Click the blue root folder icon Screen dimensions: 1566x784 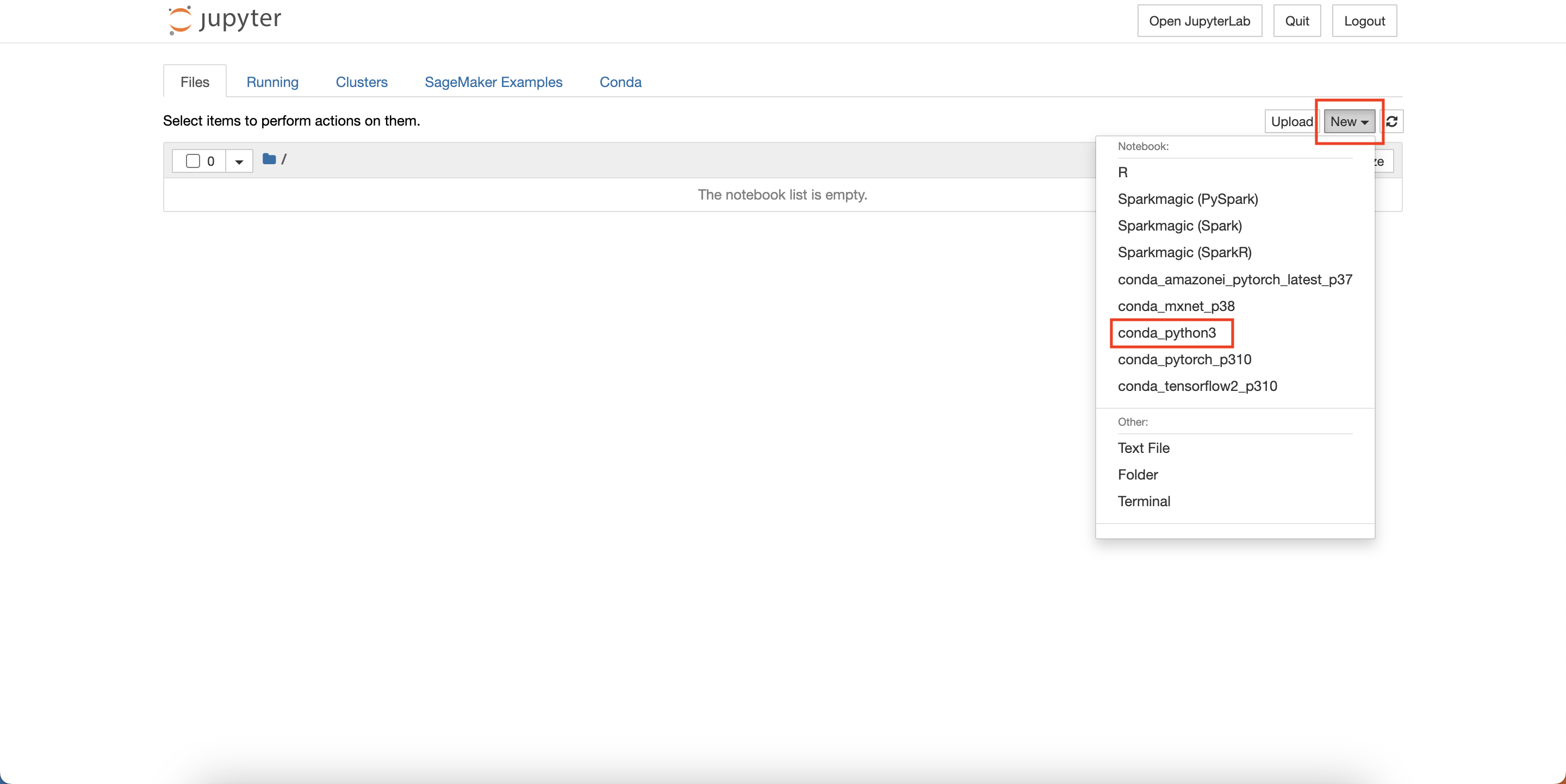pos(269,159)
